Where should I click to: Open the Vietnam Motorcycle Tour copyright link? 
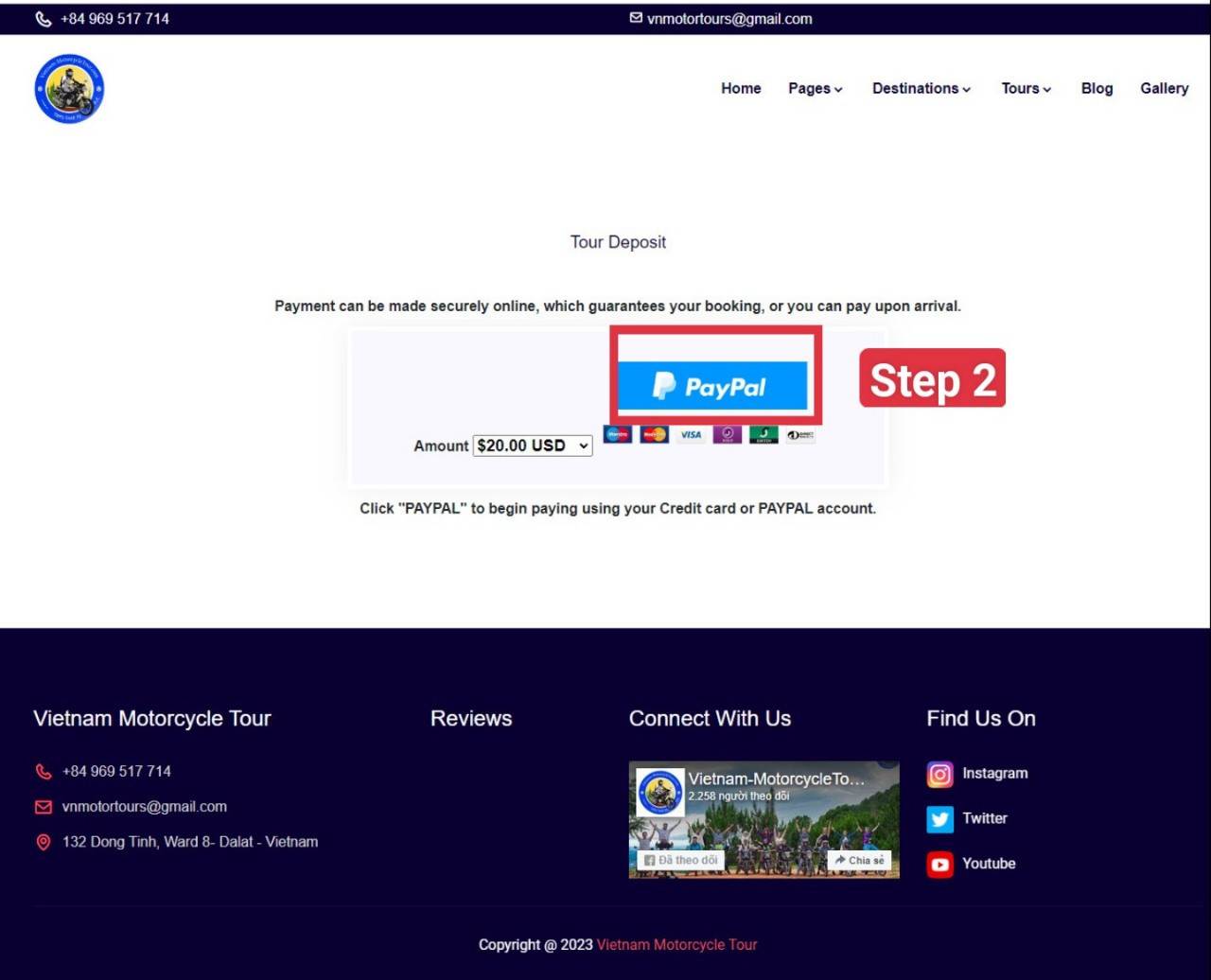pyautogui.click(x=676, y=944)
